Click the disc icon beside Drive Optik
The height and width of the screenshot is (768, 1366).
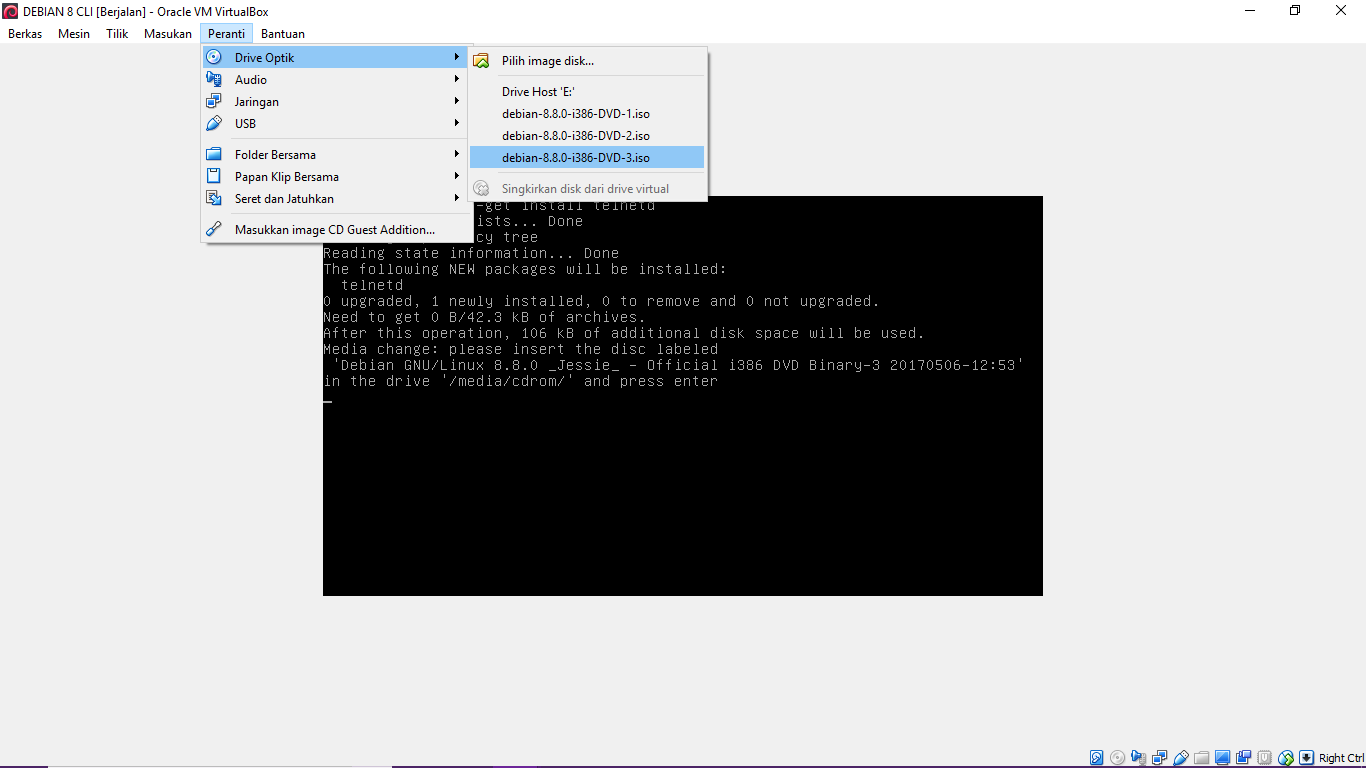click(214, 57)
